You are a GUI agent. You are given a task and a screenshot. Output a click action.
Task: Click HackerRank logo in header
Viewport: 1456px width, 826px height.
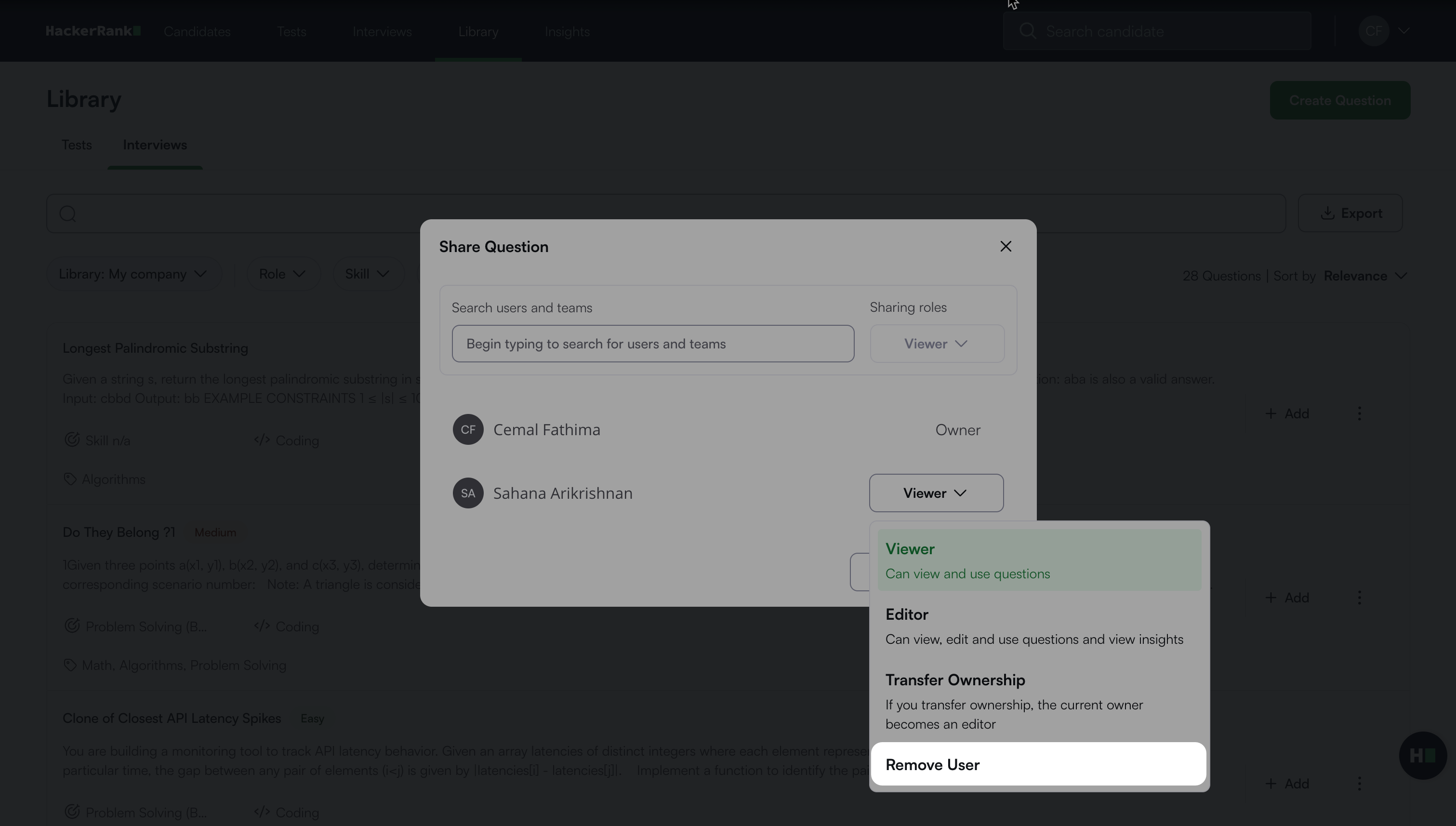pyautogui.click(x=93, y=31)
